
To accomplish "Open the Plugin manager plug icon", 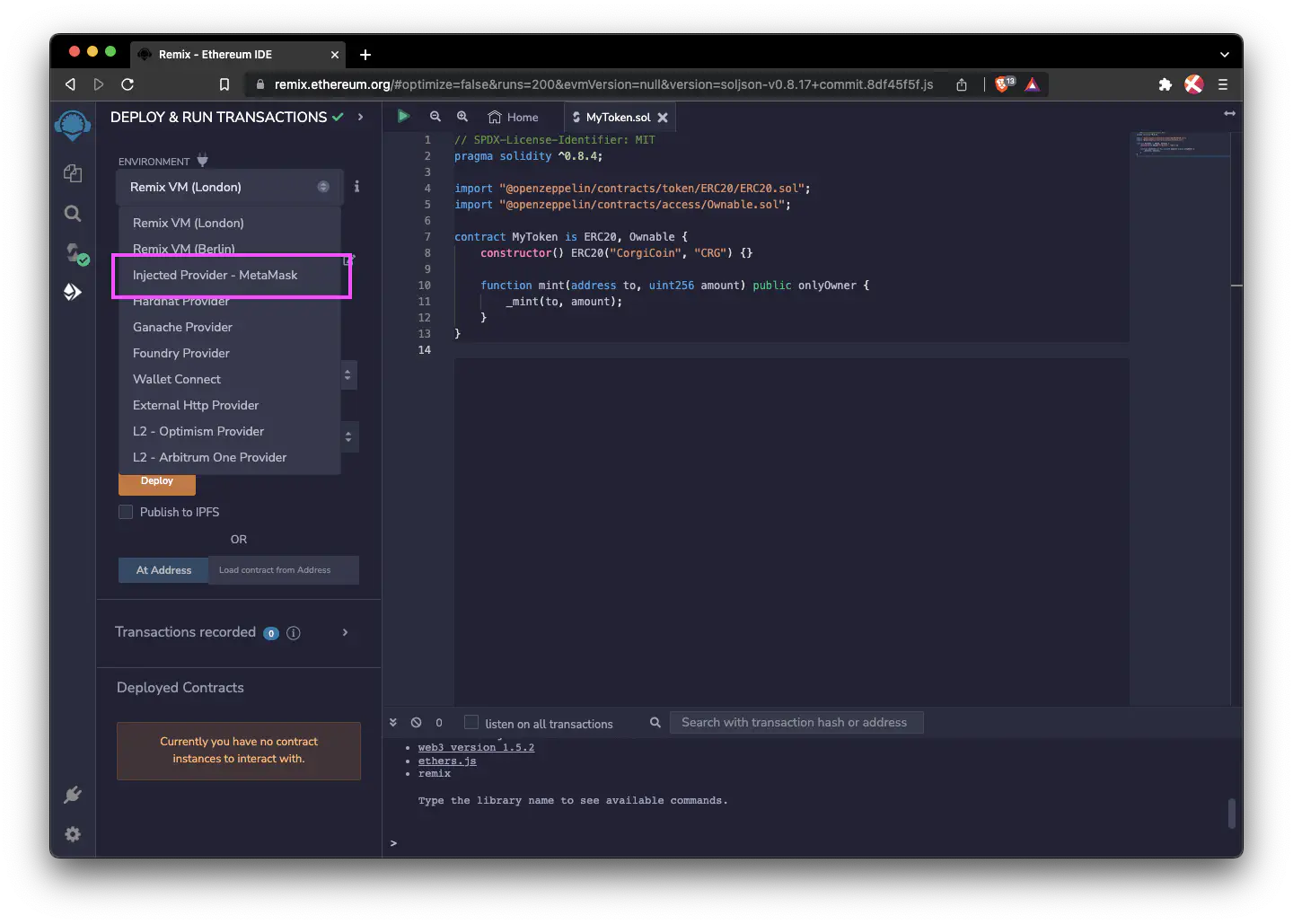I will [x=73, y=795].
